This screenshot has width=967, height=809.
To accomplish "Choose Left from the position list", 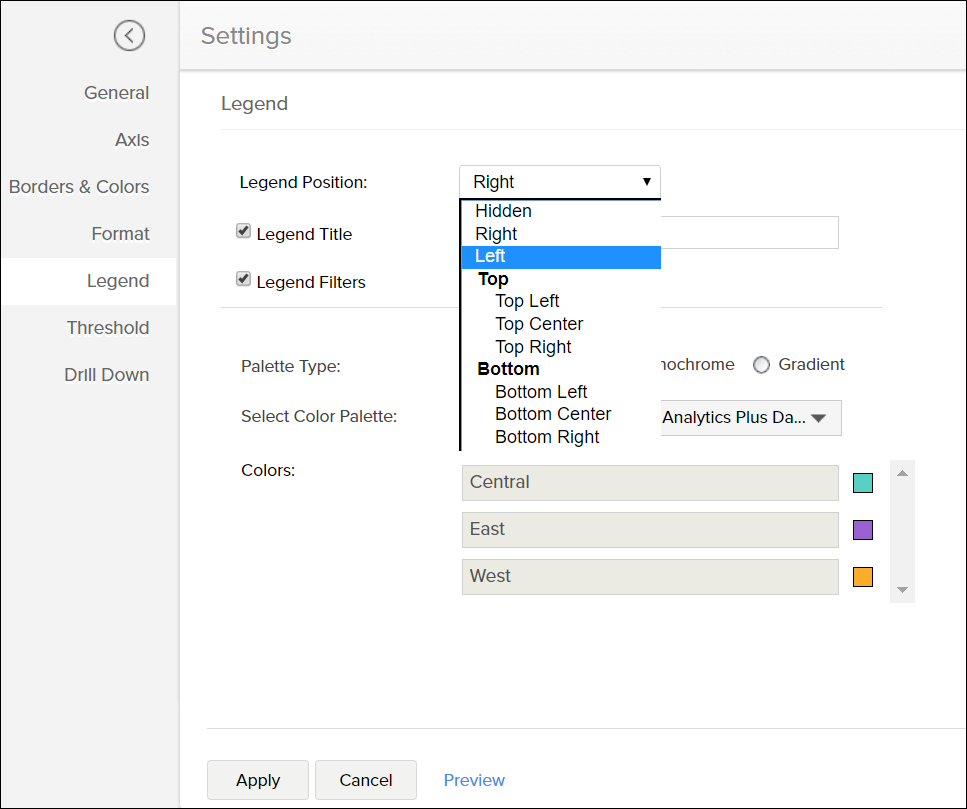I will coord(490,256).
